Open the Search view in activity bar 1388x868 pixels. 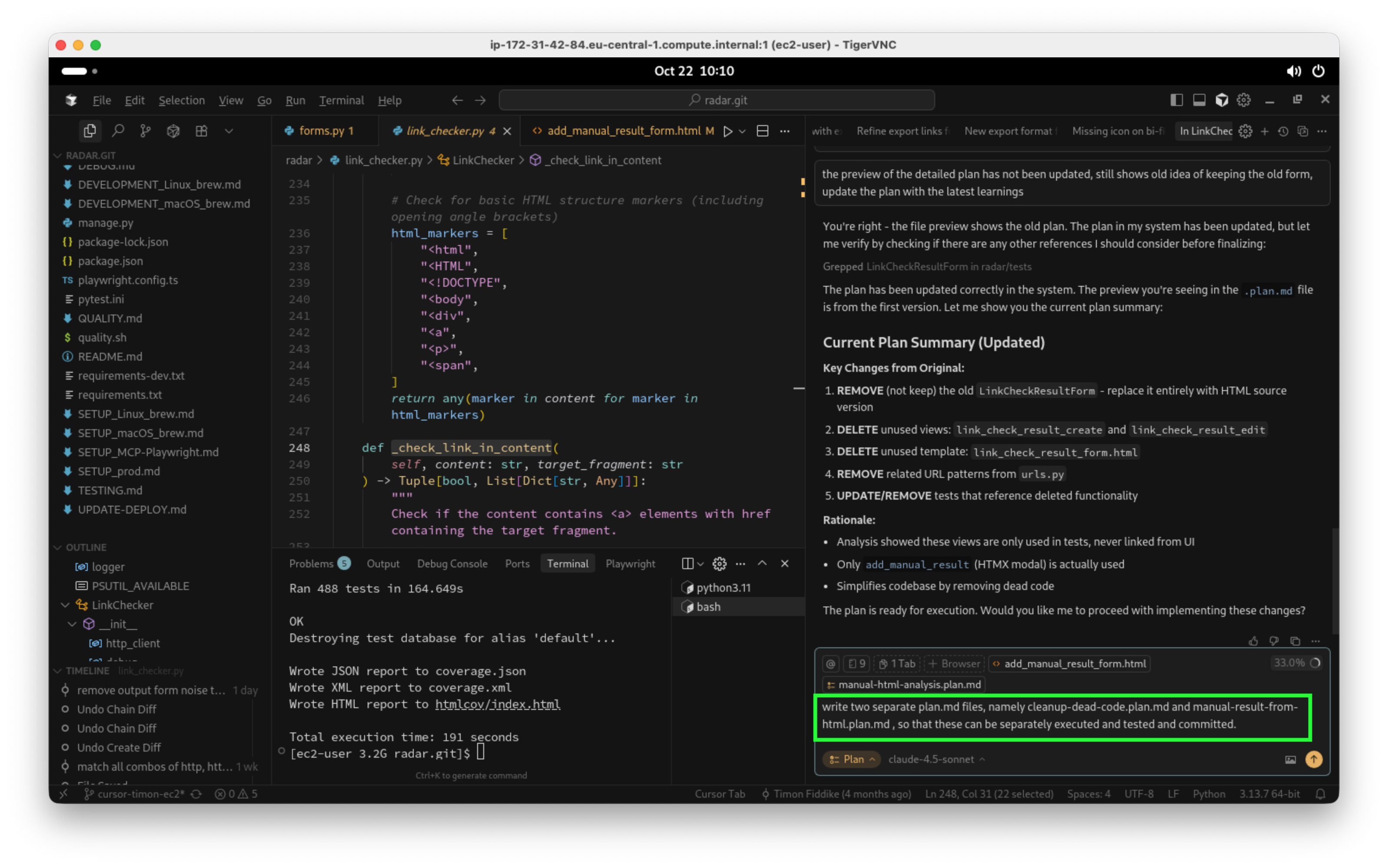click(118, 131)
